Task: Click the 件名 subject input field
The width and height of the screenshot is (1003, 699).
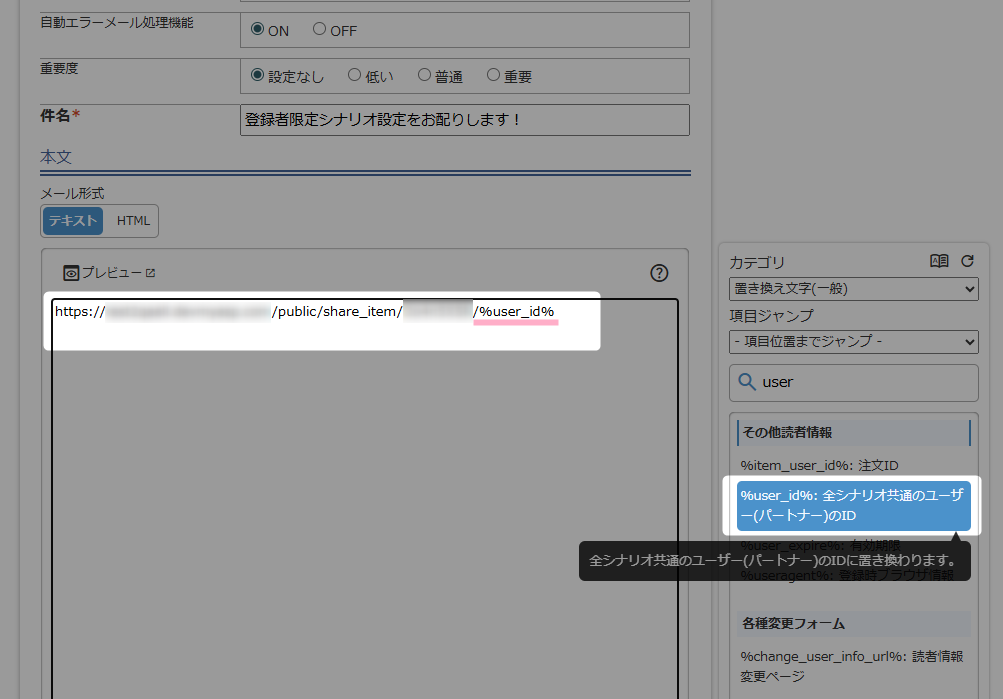Action: pyautogui.click(x=465, y=120)
